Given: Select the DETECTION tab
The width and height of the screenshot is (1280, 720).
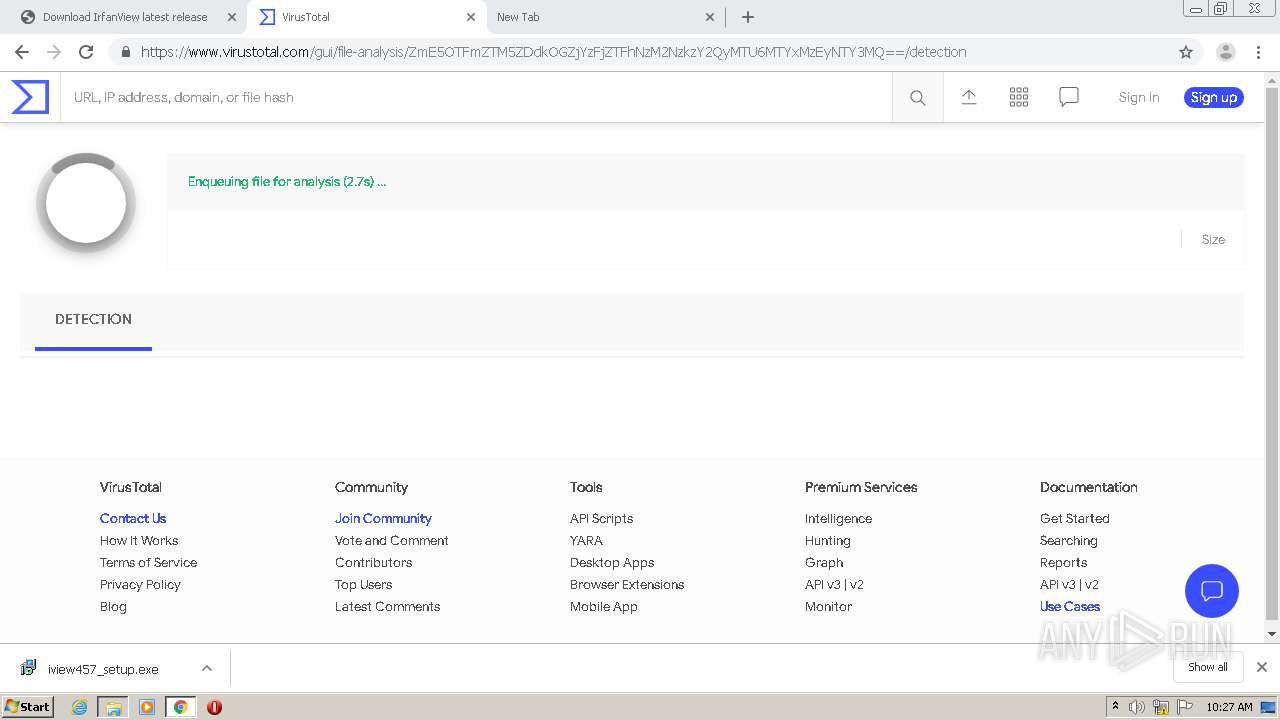Looking at the screenshot, I should pyautogui.click(x=93, y=320).
